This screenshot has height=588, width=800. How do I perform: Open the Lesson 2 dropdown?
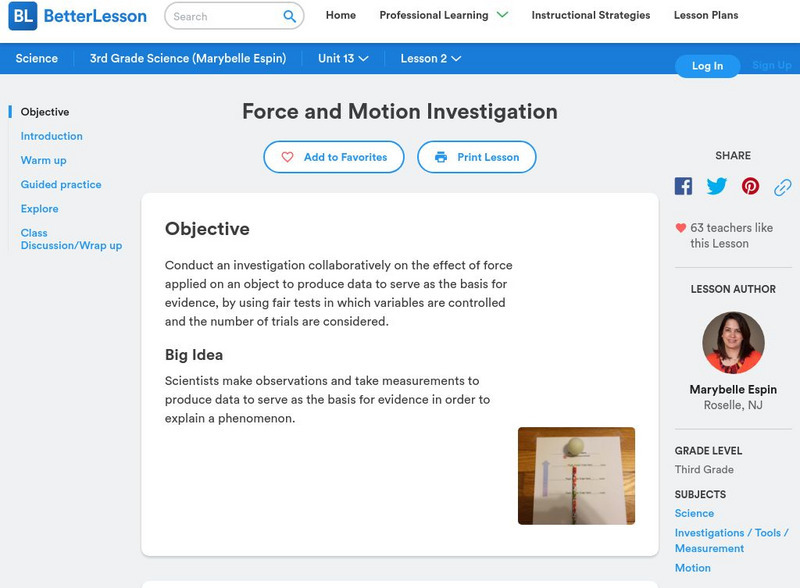click(x=431, y=58)
